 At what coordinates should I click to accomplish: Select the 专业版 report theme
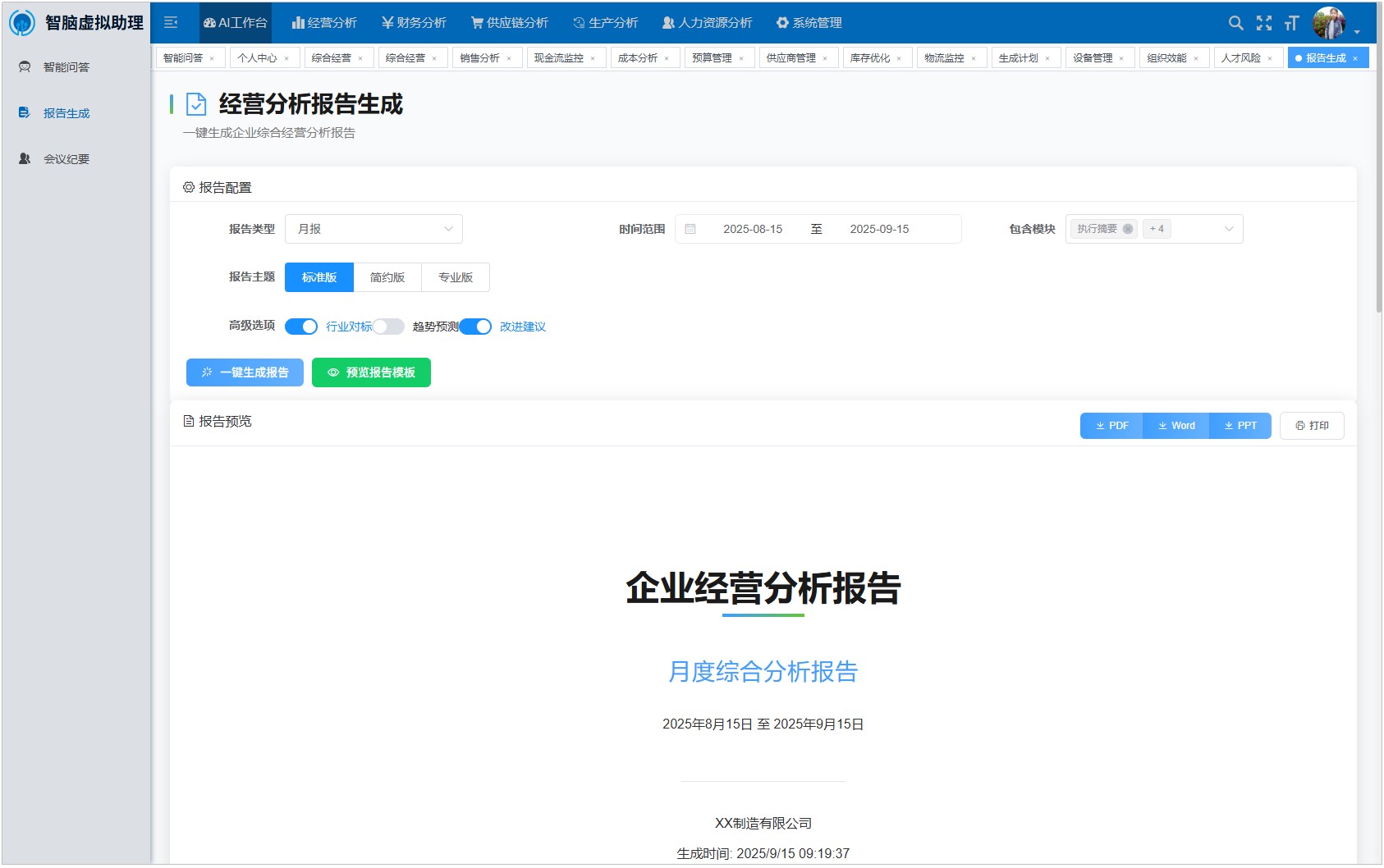click(455, 277)
